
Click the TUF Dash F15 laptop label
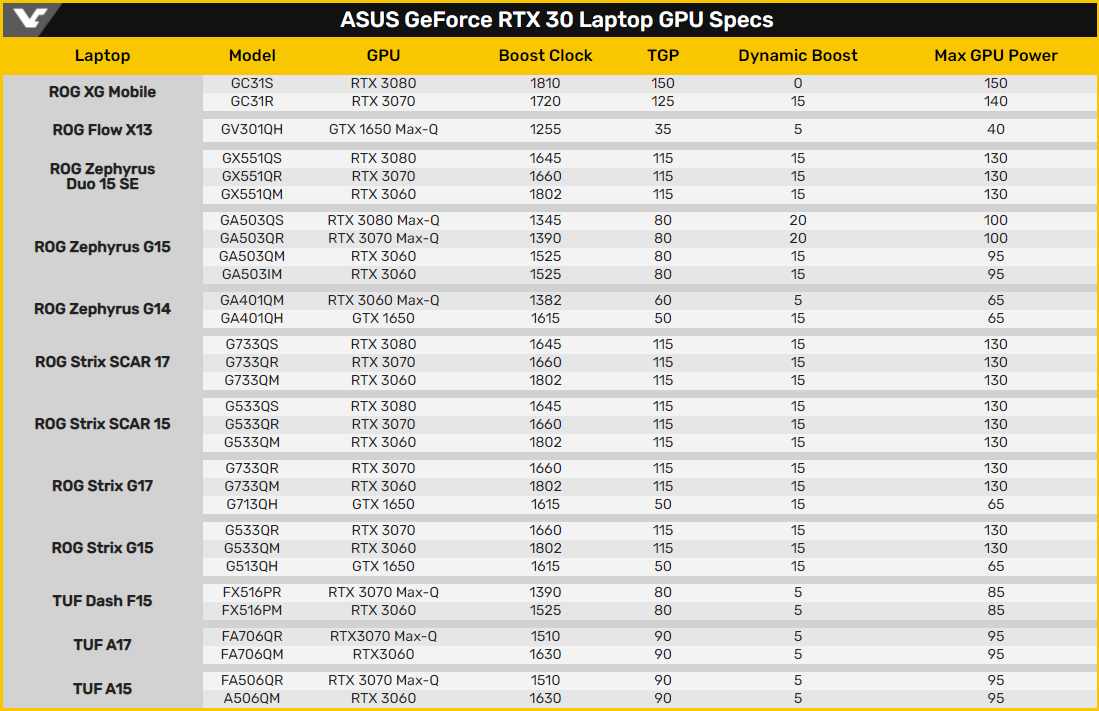[102, 601]
